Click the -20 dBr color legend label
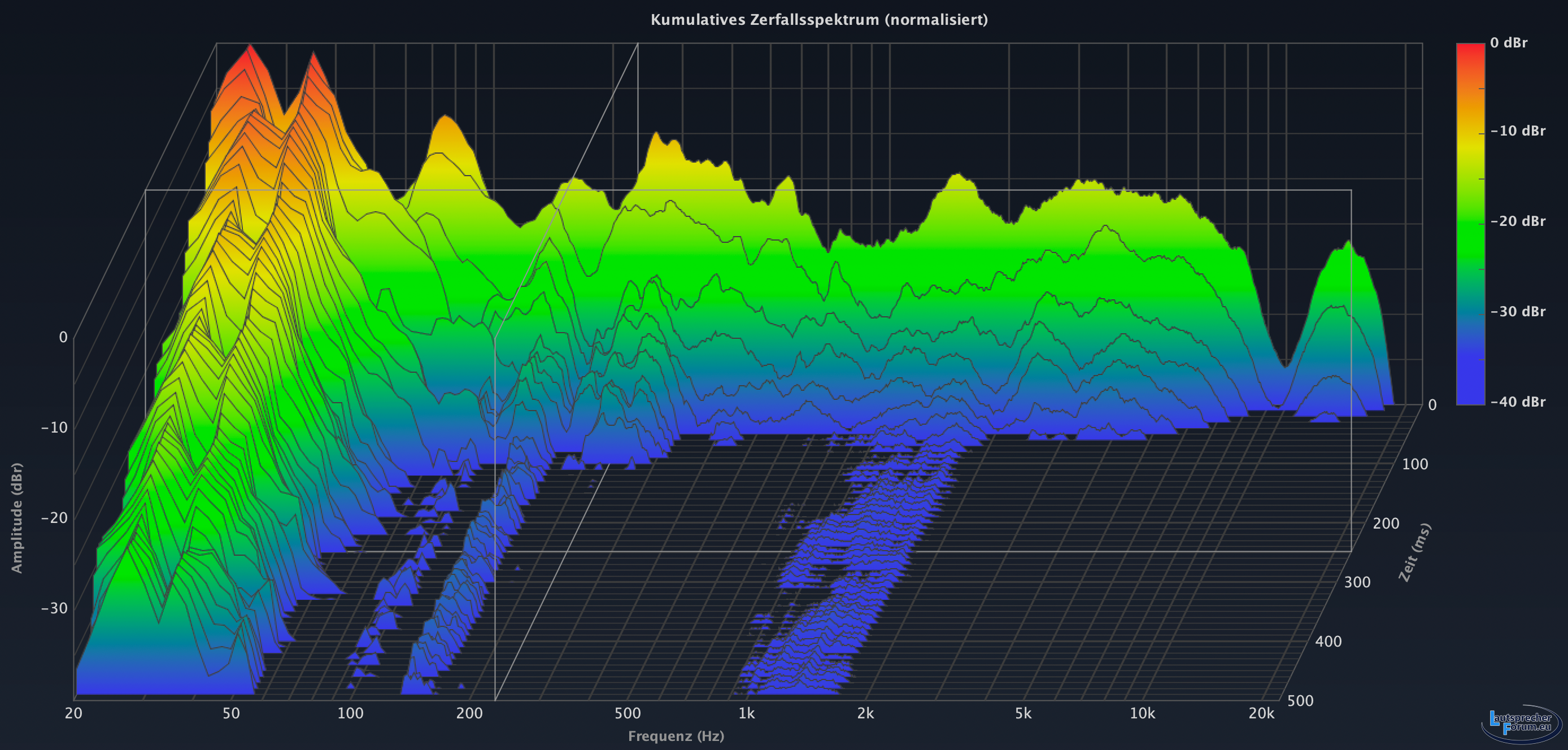The image size is (1568, 750). [1518, 221]
